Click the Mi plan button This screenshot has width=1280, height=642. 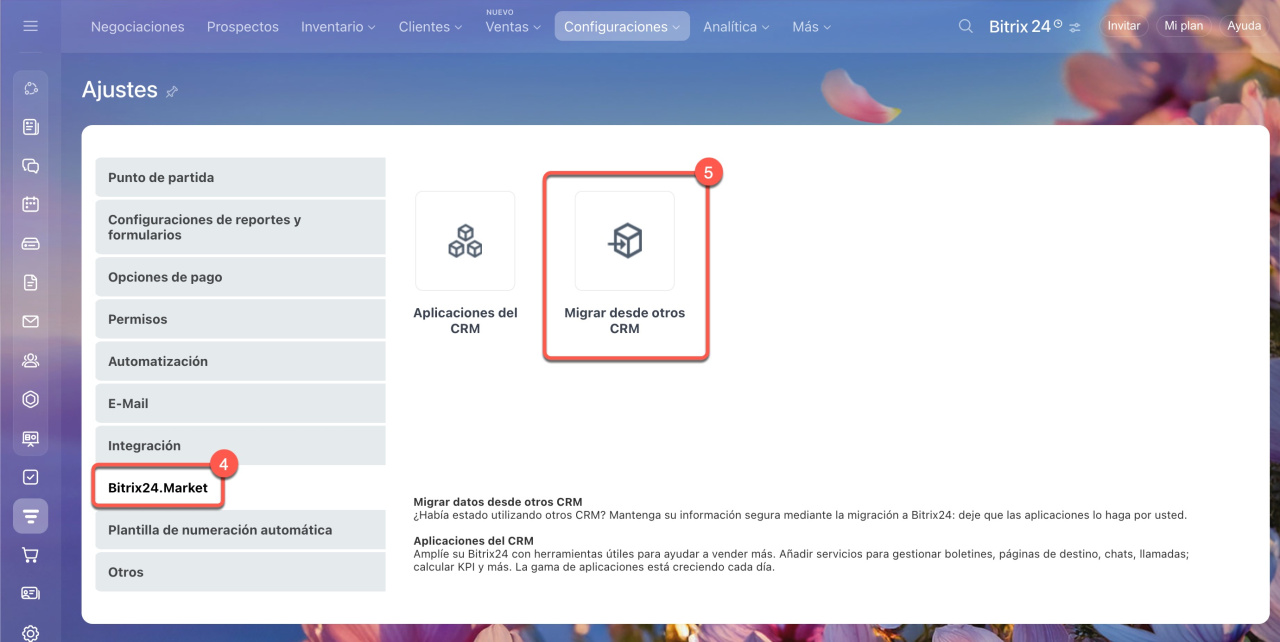[x=1184, y=26]
